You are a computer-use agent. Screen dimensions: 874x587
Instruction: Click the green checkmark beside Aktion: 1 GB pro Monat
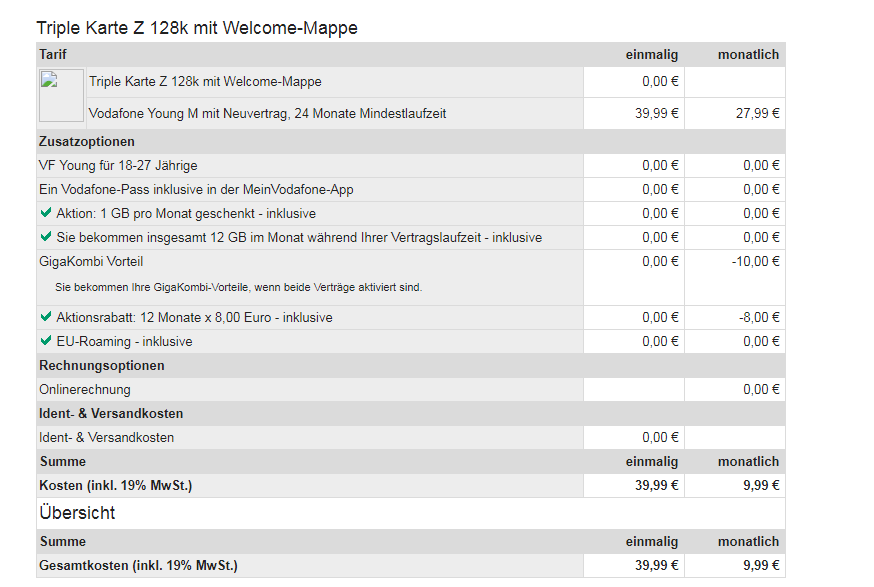(46, 212)
